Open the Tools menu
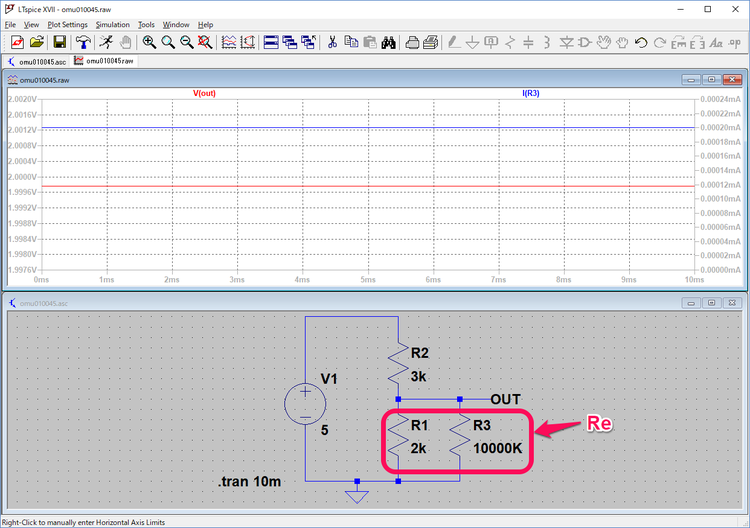750x528 pixels. [146, 24]
